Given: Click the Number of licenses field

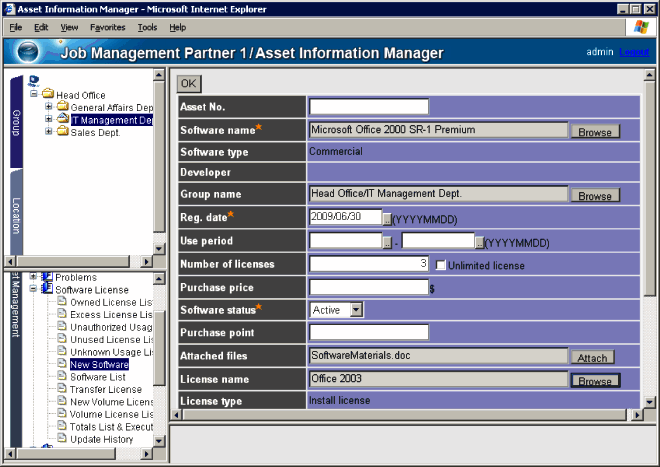Looking at the screenshot, I should coord(369,264).
